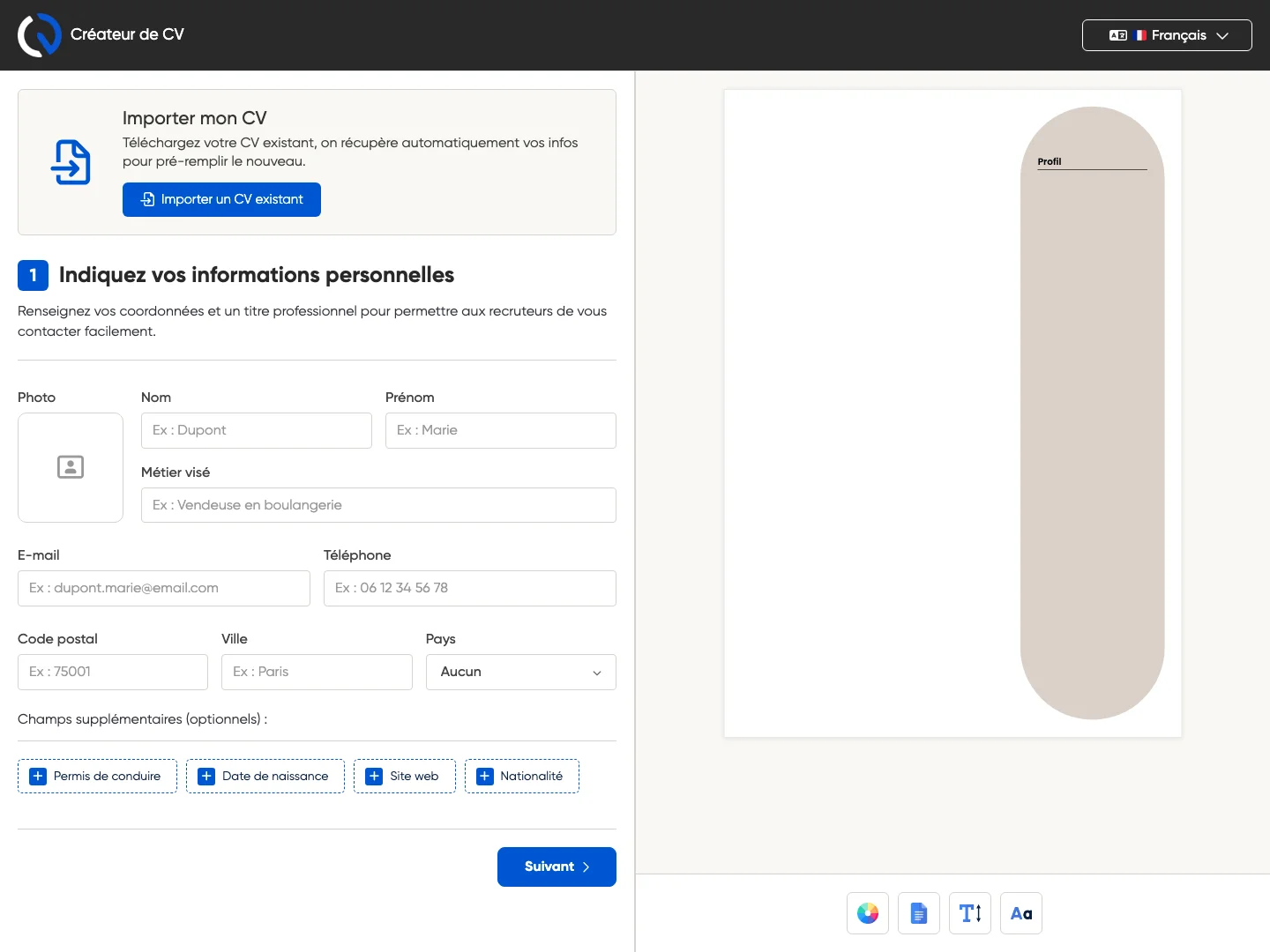Focus the Métier visé field
The image size is (1270, 952).
point(378,505)
